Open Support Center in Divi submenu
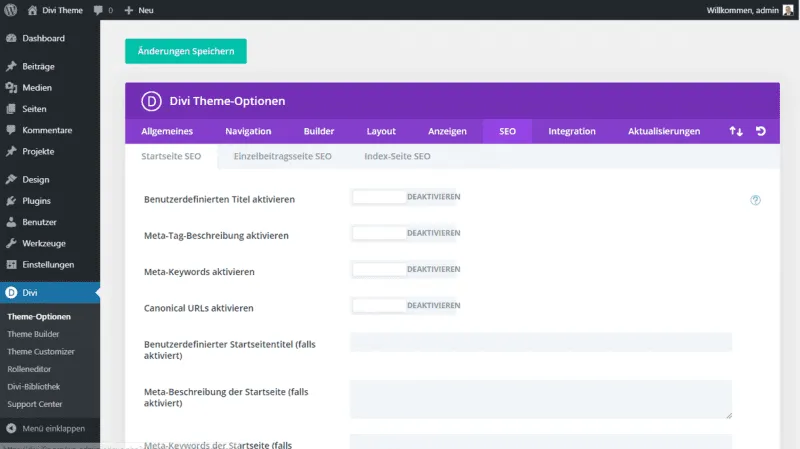Screen dimensions: 800x449 pyautogui.click(x=35, y=404)
